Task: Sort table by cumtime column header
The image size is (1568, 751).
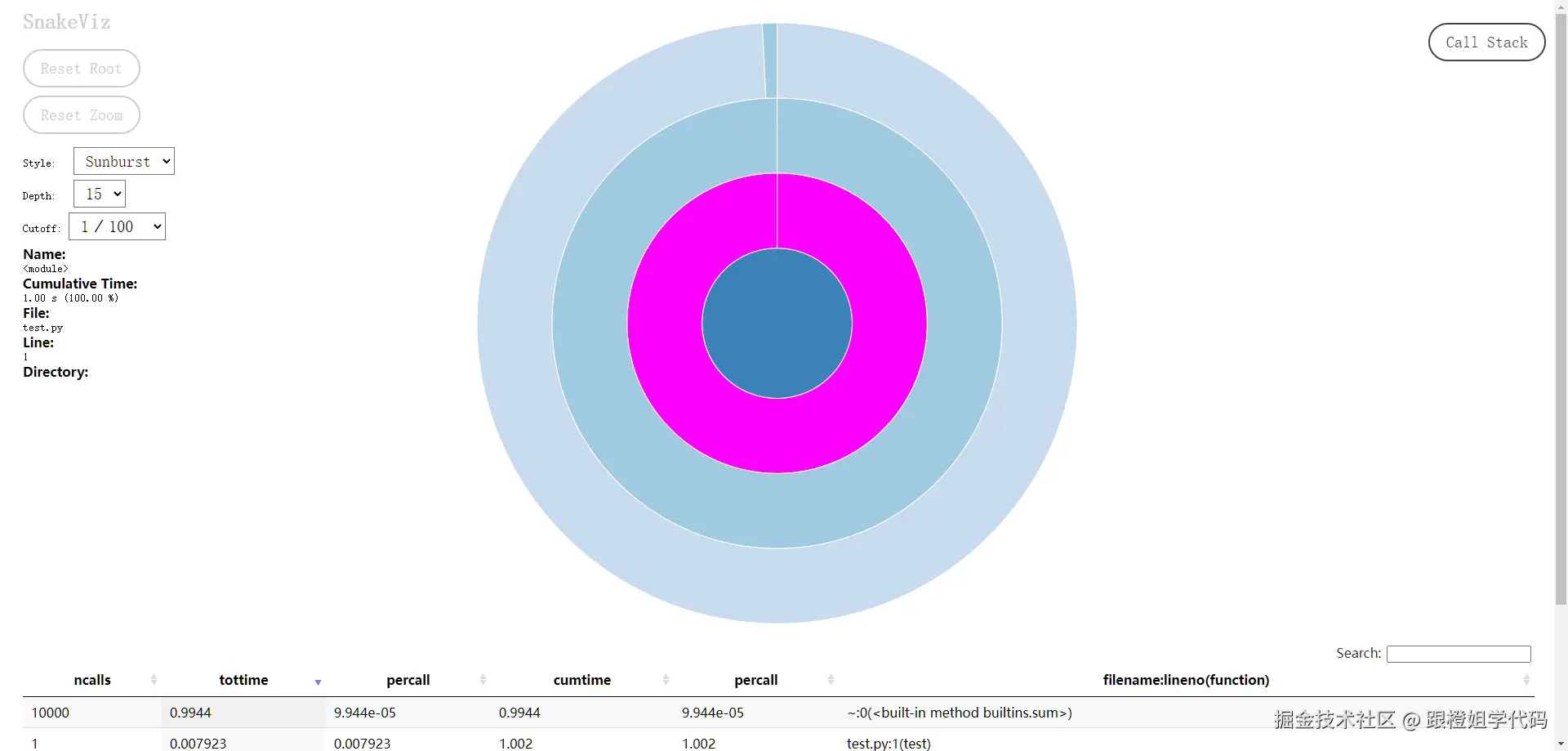Action: pos(582,680)
